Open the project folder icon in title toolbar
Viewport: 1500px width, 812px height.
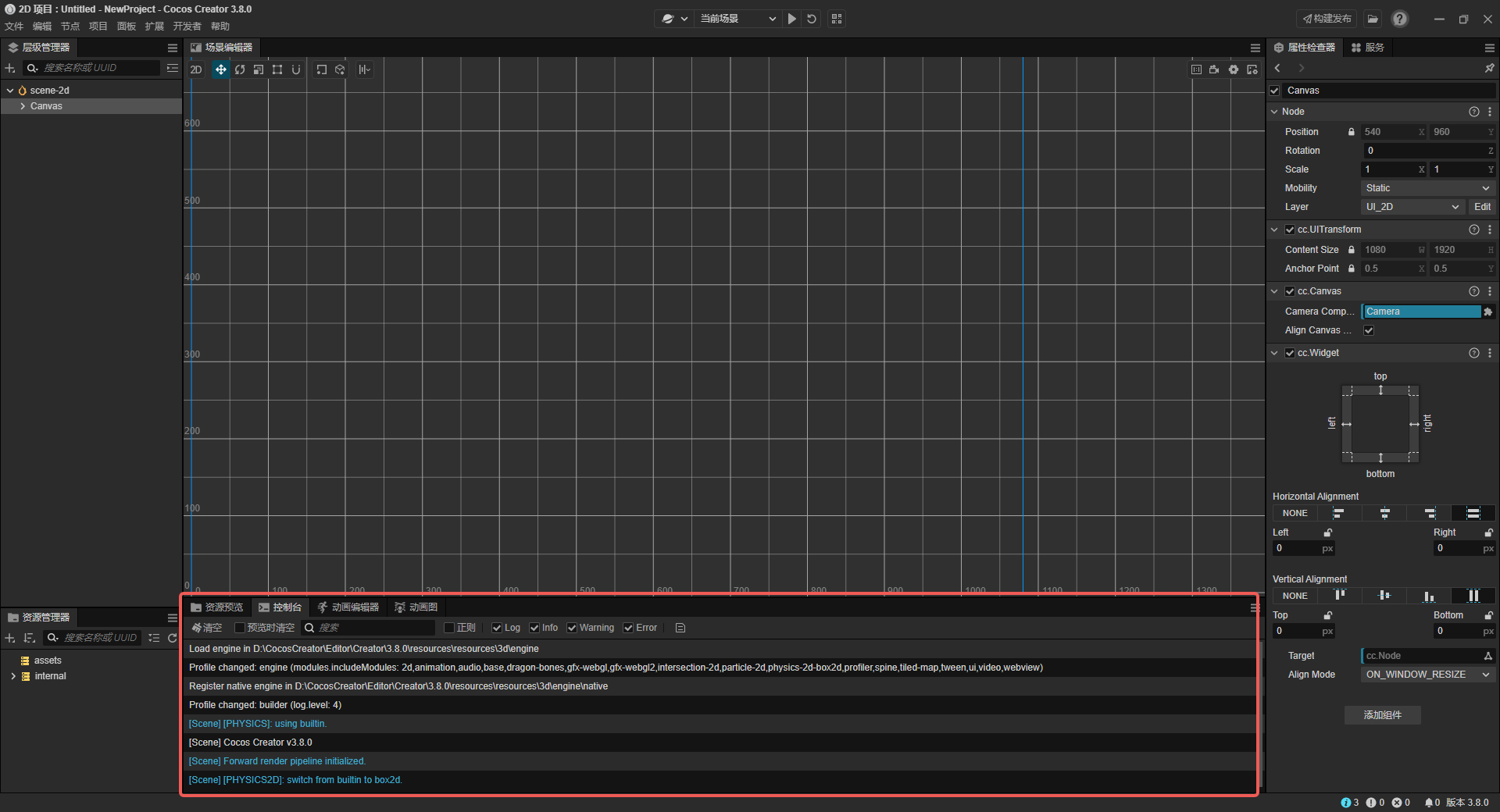tap(1373, 19)
